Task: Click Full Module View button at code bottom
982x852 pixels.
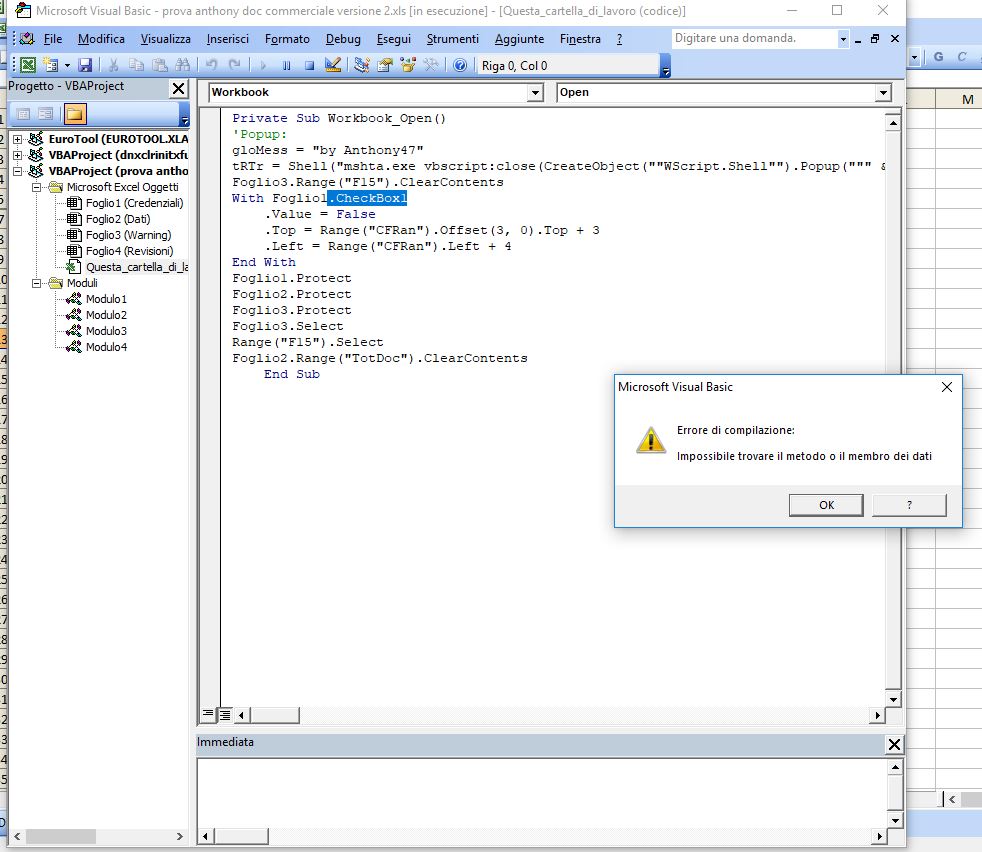Action: tap(224, 714)
